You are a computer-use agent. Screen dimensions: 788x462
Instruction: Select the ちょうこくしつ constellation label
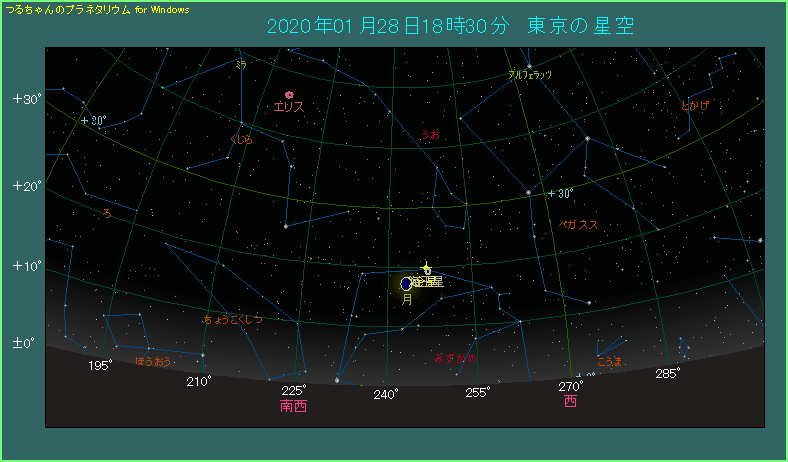[x=232, y=319]
